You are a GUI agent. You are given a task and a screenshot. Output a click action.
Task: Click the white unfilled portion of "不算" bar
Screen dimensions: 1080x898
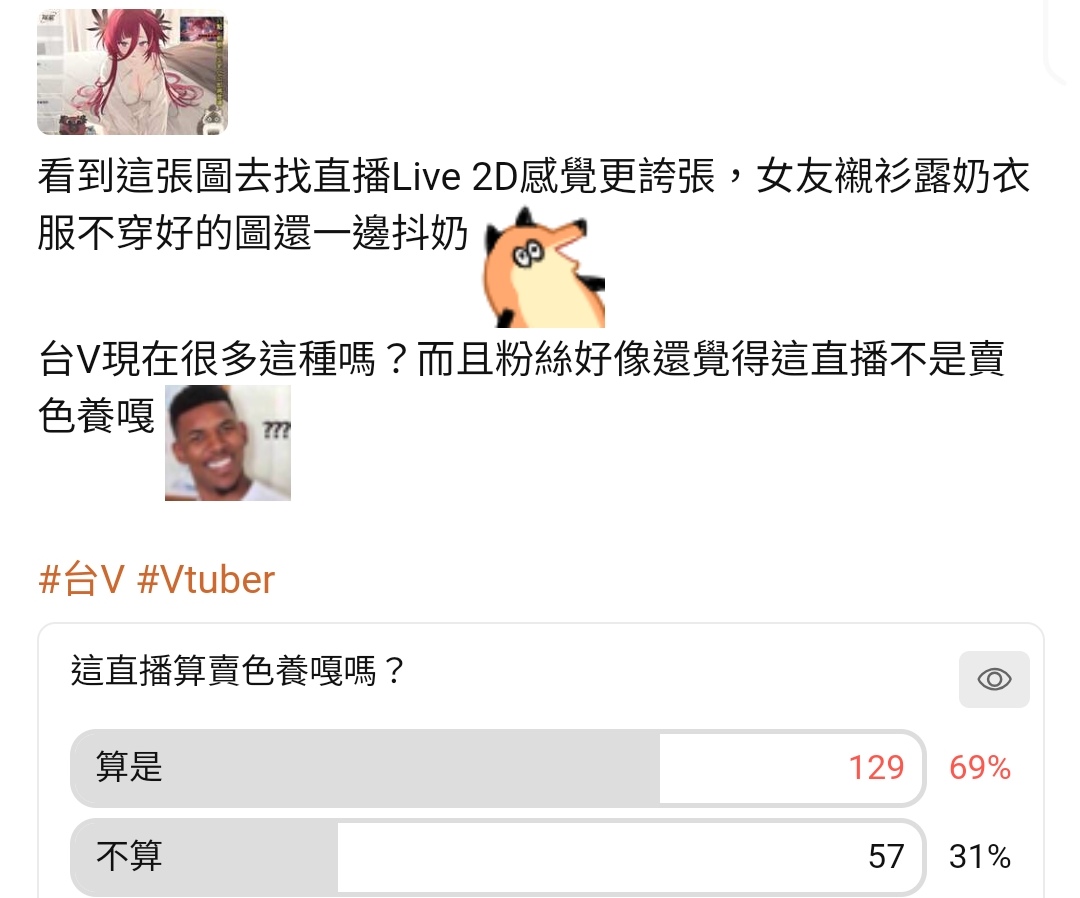630,857
